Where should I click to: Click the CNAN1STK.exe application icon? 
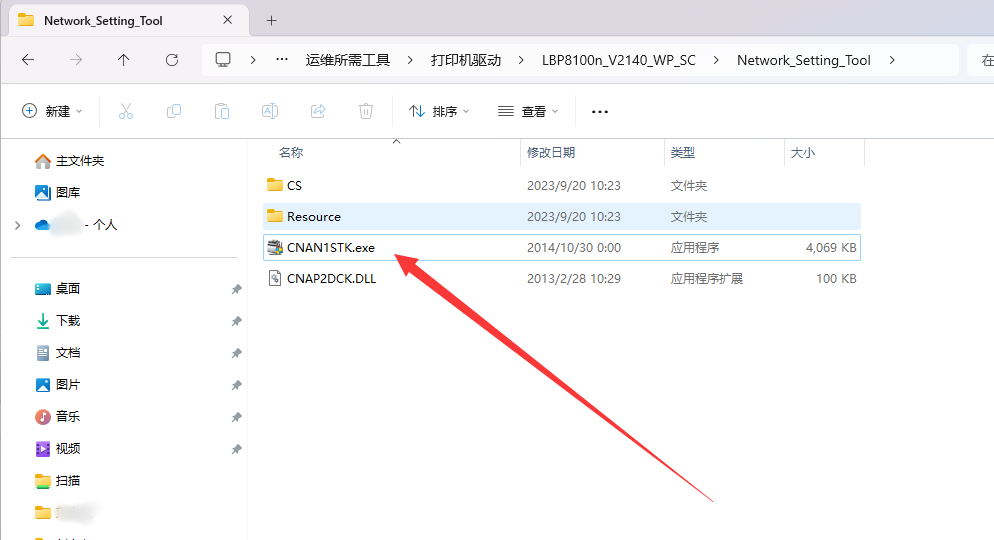coord(274,247)
